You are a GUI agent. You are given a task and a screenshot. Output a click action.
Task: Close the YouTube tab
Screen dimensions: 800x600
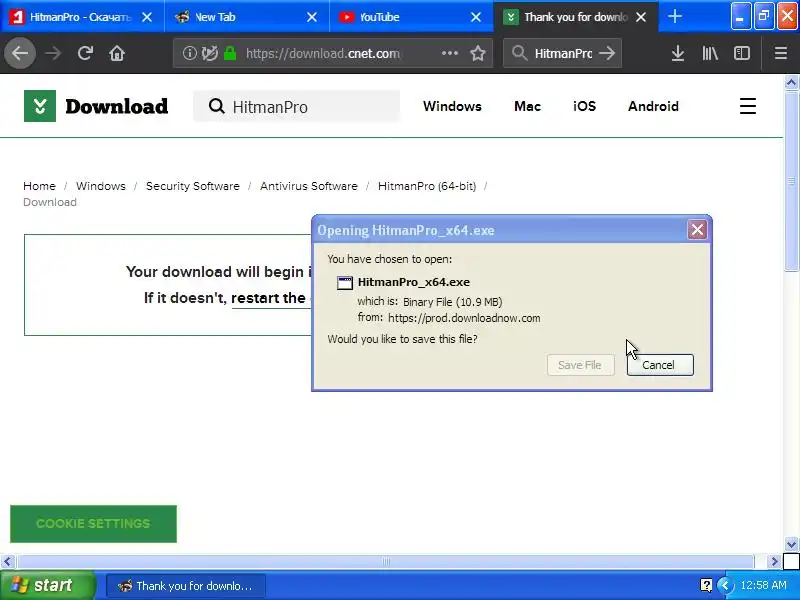476,17
